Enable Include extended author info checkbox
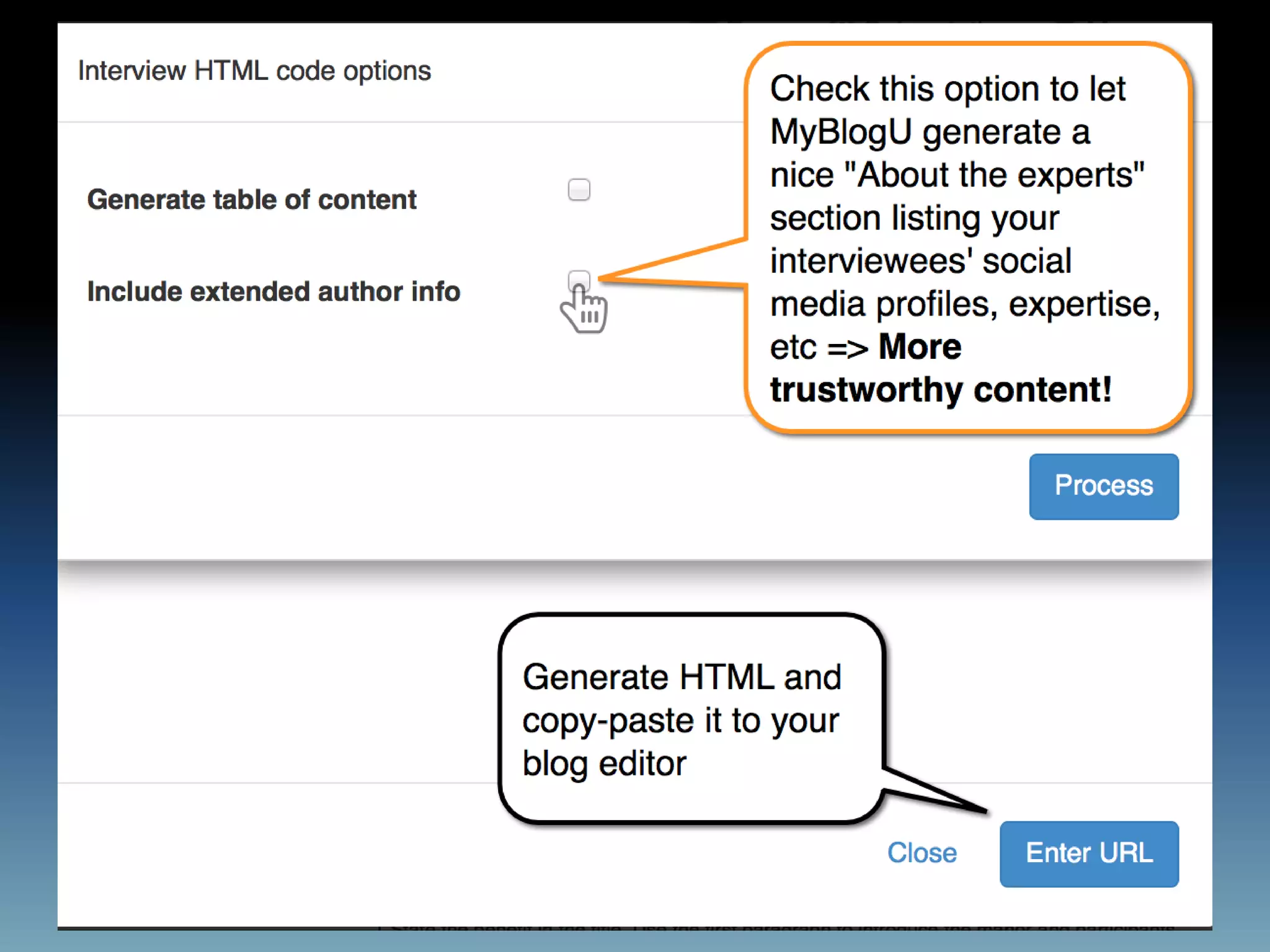This screenshot has height=952, width=1270. (579, 278)
